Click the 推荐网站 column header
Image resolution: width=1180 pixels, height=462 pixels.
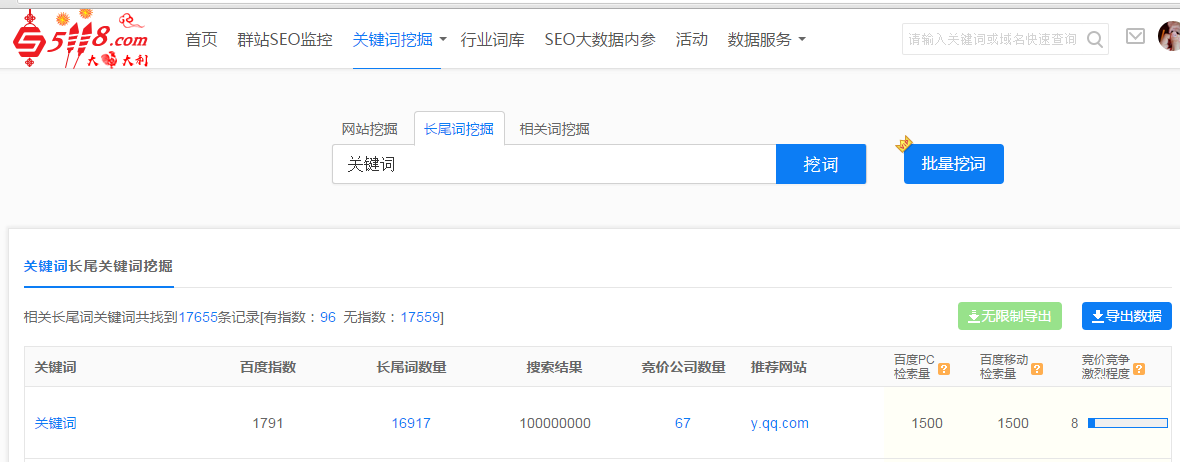point(779,368)
